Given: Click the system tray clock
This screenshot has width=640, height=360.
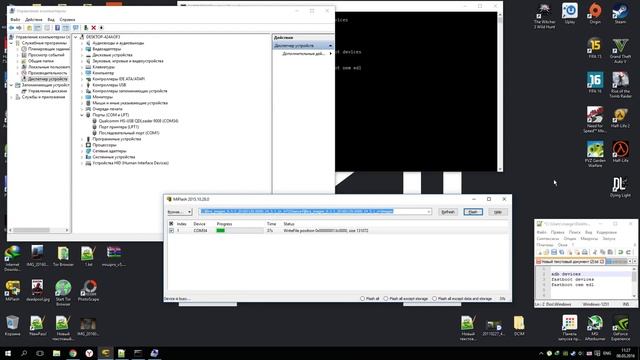Looking at the screenshot, I should pyautogui.click(x=626, y=353).
